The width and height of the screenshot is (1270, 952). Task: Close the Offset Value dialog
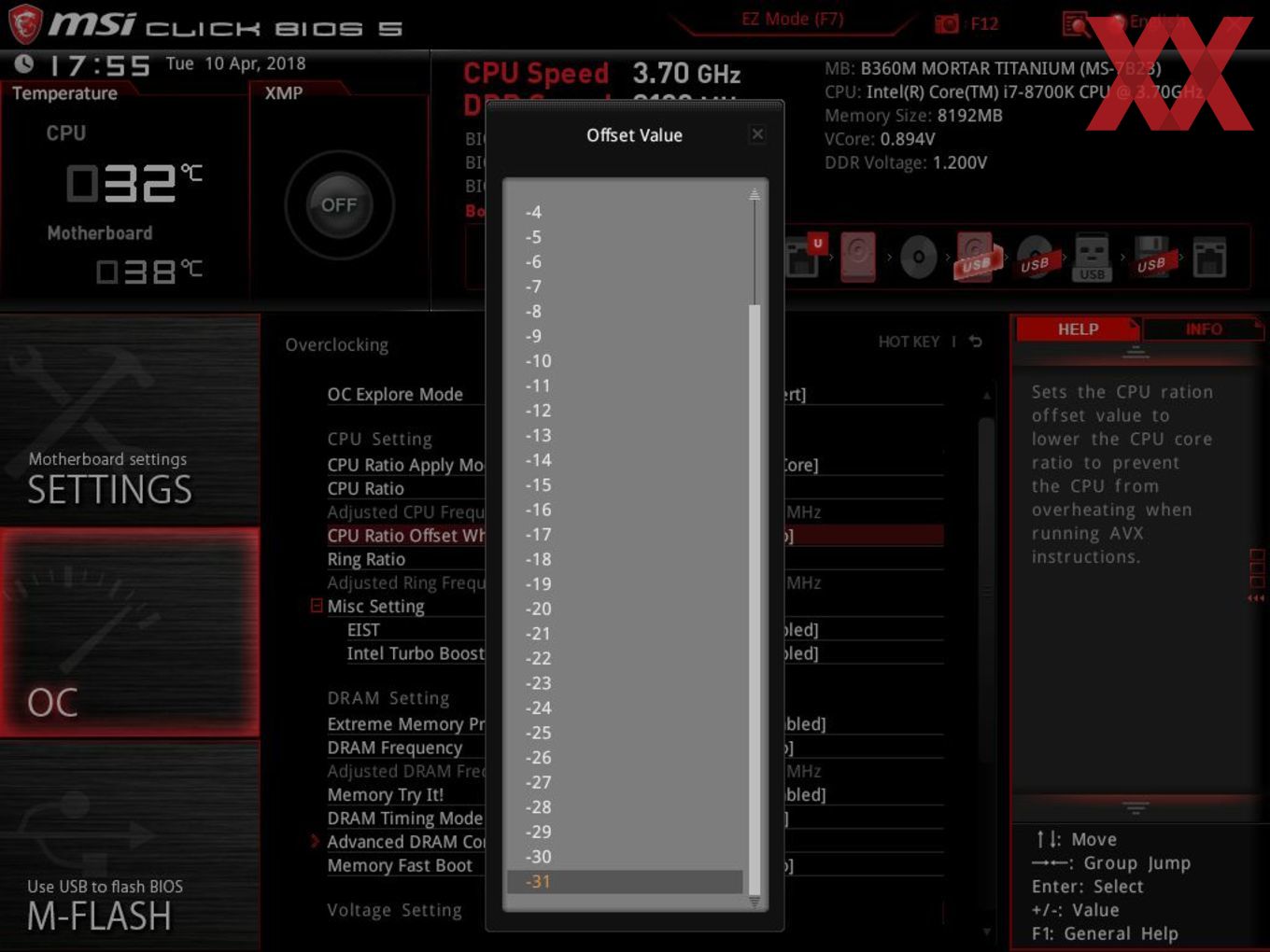tap(758, 134)
